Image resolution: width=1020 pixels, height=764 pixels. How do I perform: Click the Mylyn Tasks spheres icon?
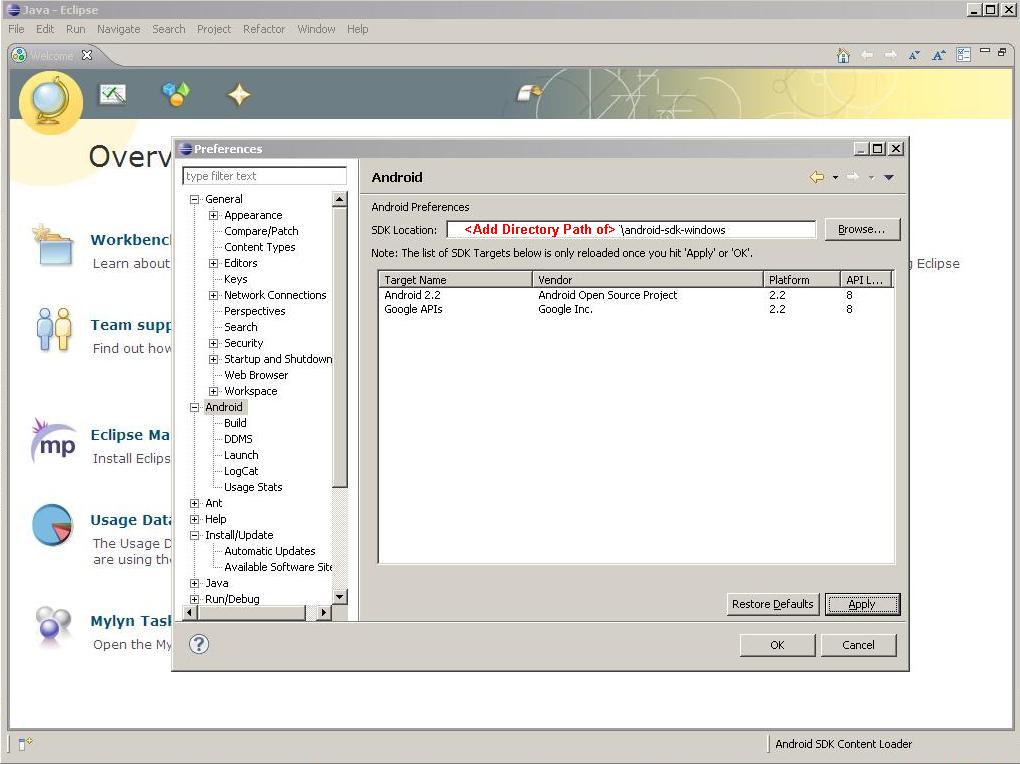click(53, 626)
